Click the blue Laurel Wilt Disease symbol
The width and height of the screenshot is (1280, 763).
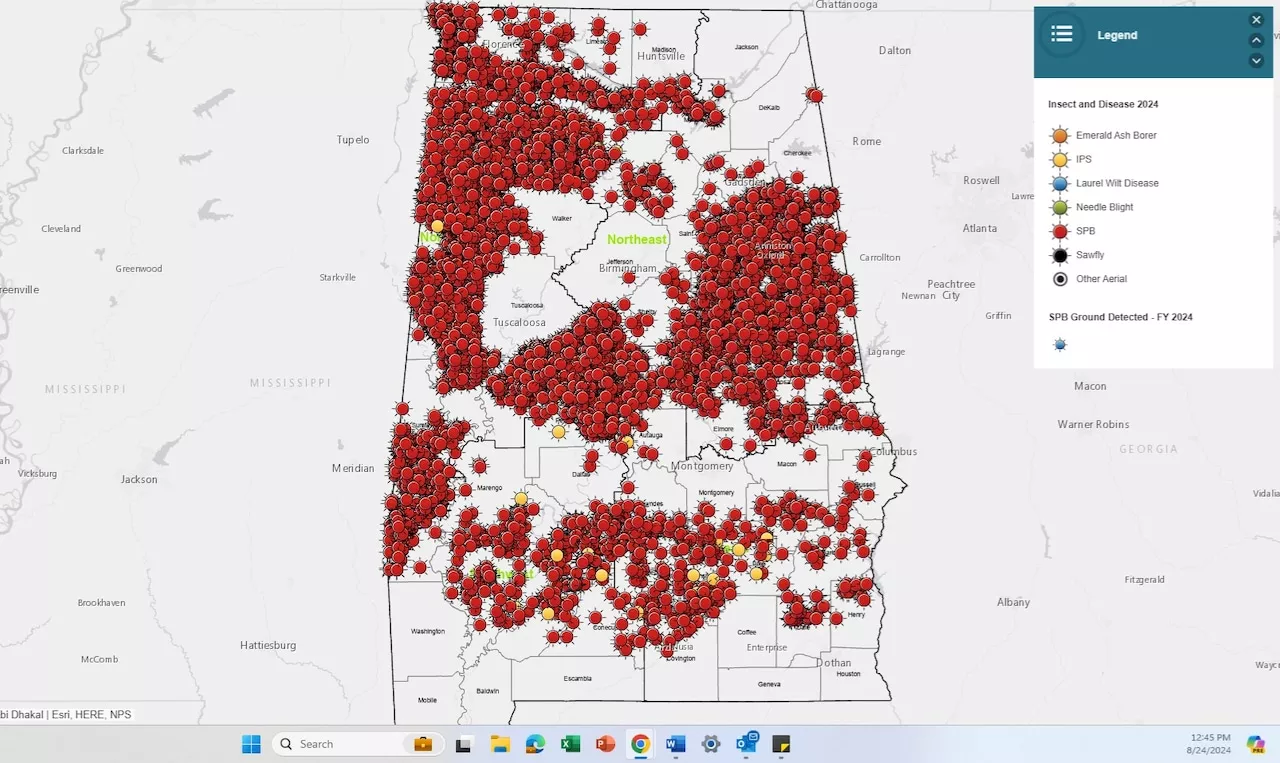1060,183
